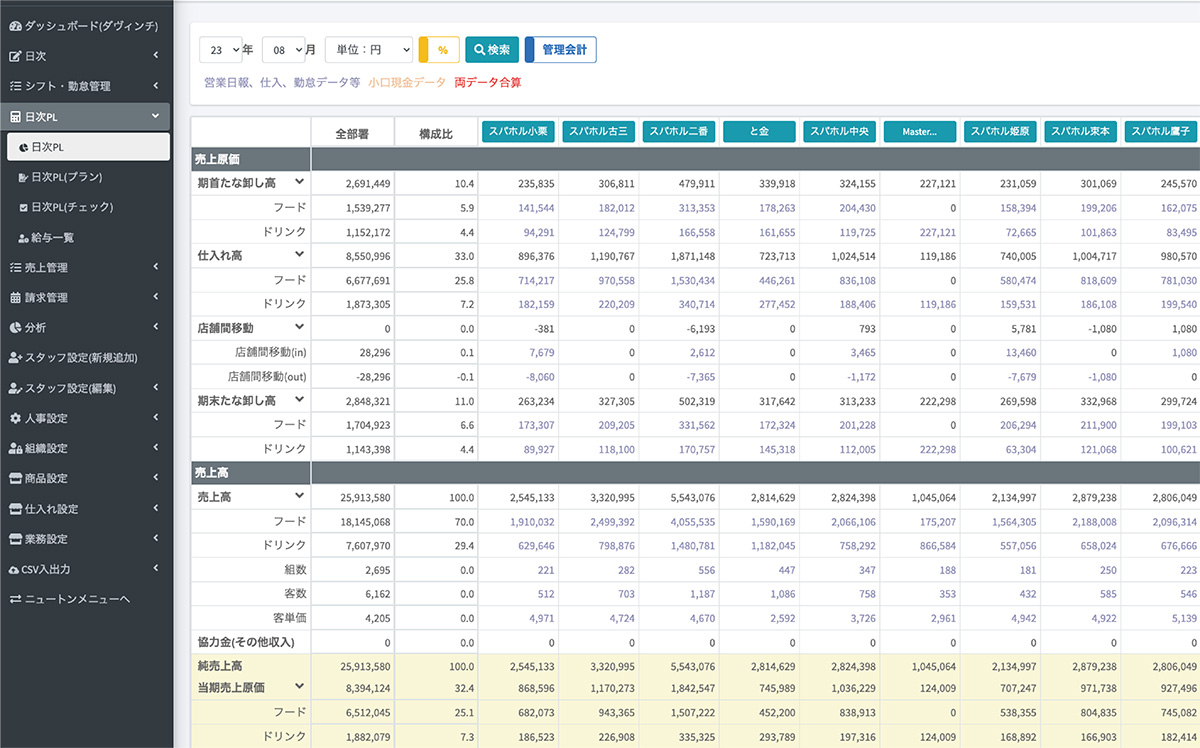Collapse the 期首たな卸し高 row chevron
The image size is (1200, 748).
tap(298, 182)
